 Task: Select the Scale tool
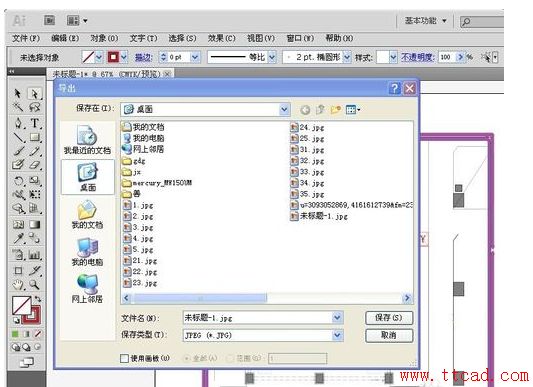point(35,181)
